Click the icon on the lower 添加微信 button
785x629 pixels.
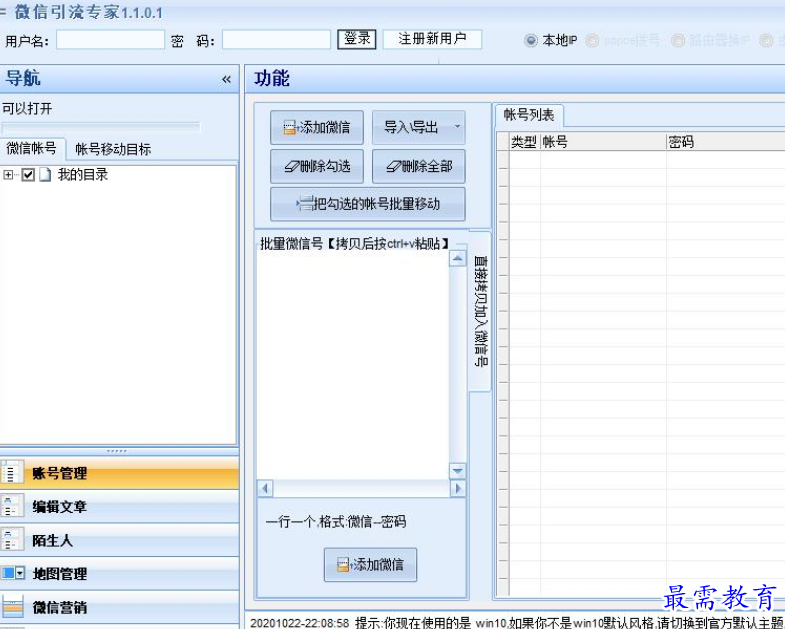pyautogui.click(x=343, y=565)
